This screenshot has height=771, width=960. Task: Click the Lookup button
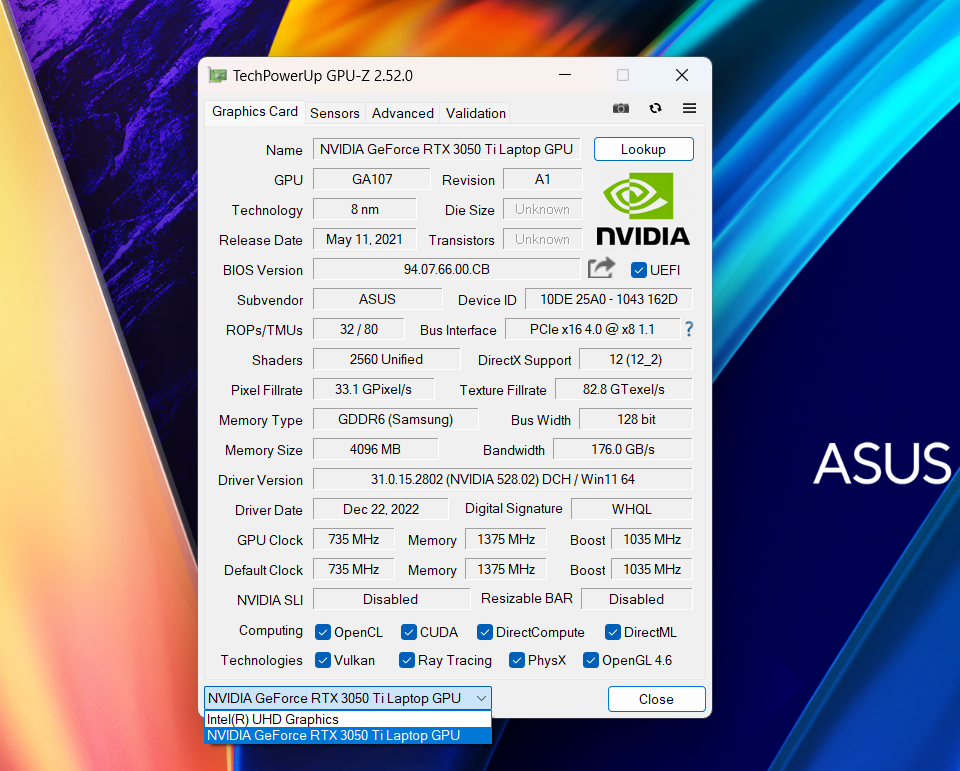click(643, 149)
